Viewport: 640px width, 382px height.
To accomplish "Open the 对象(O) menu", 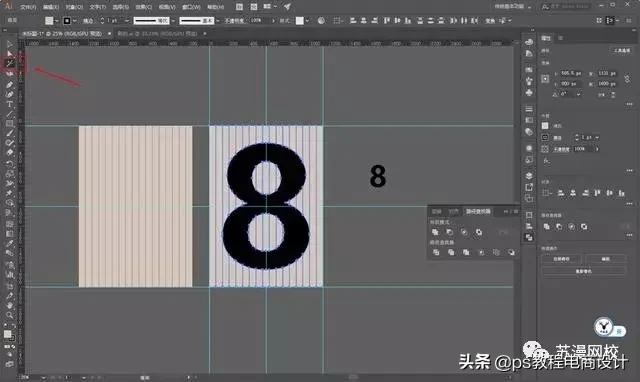I will [x=74, y=7].
